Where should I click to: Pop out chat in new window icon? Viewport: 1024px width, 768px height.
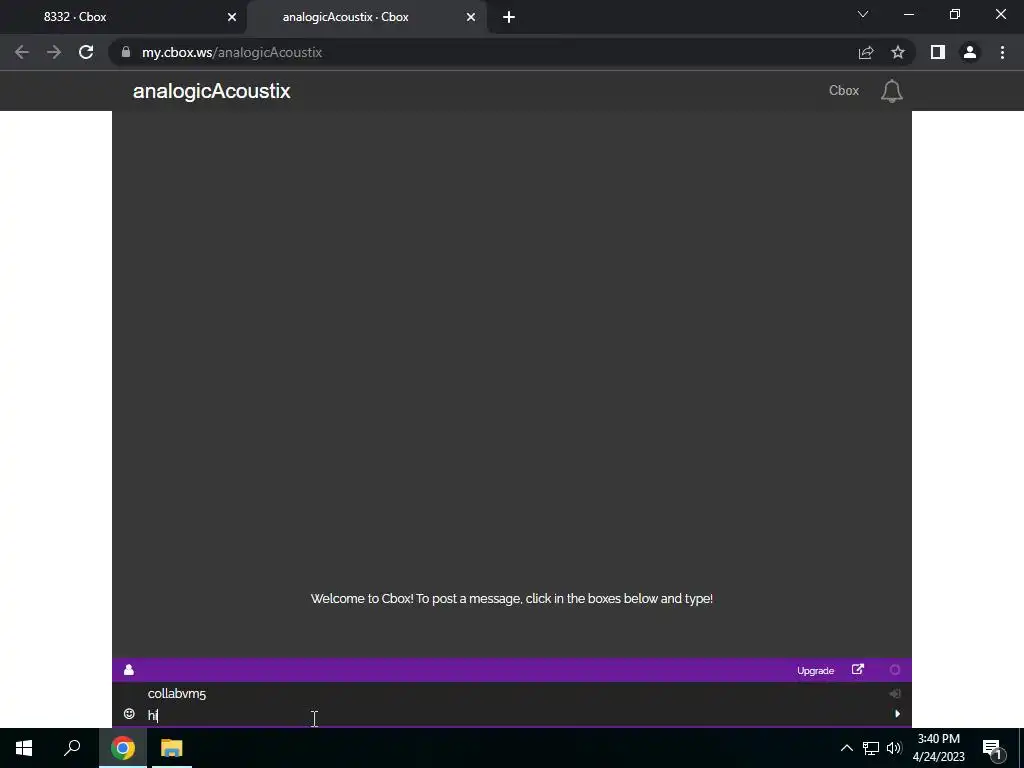click(858, 669)
